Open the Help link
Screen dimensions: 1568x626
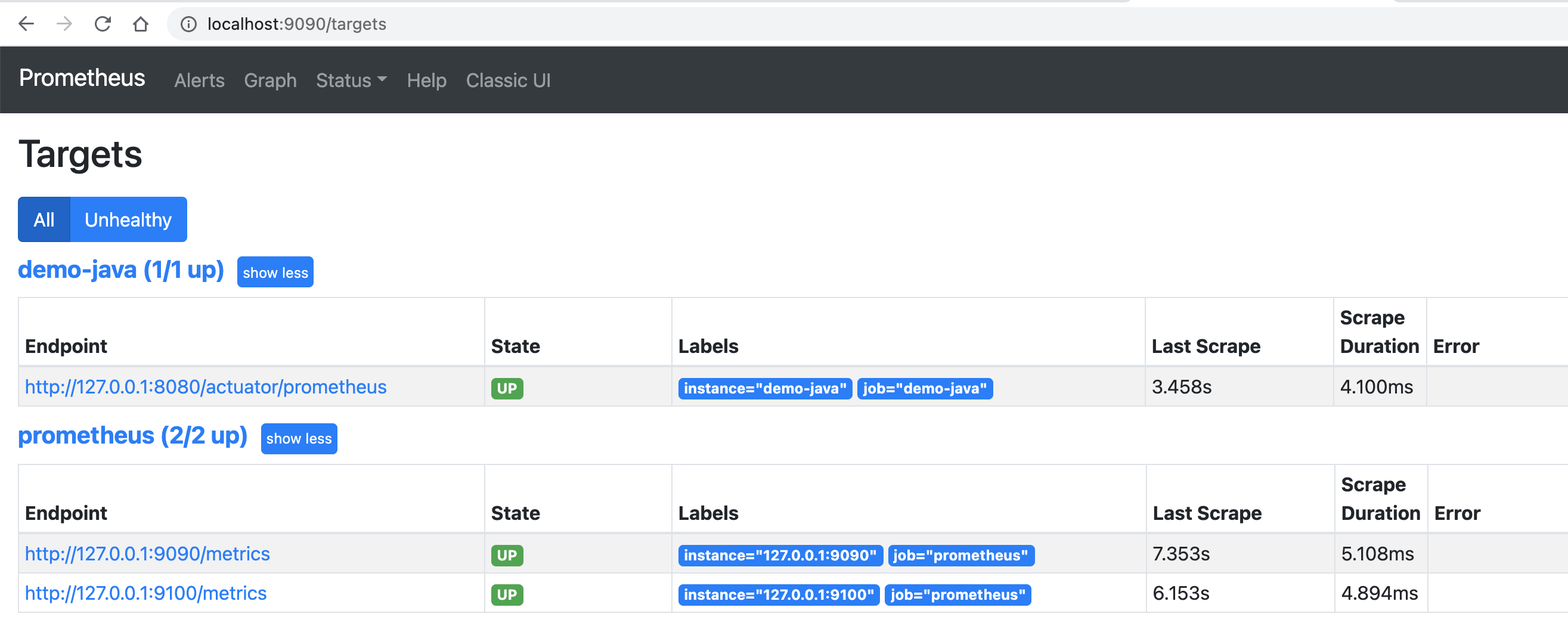[x=427, y=80]
